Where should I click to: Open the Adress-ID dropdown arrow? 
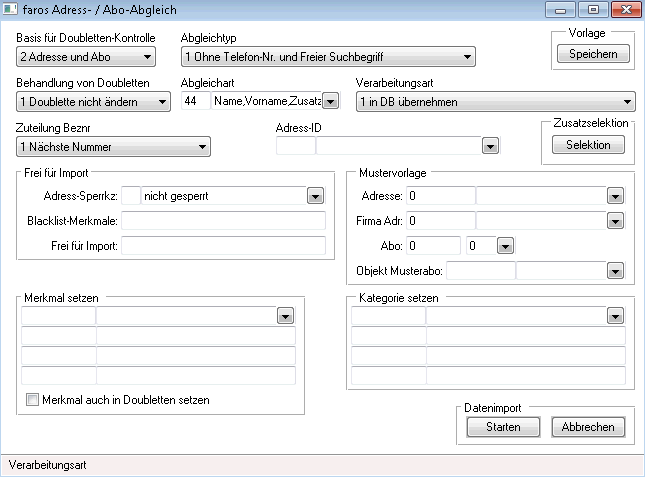(490, 147)
